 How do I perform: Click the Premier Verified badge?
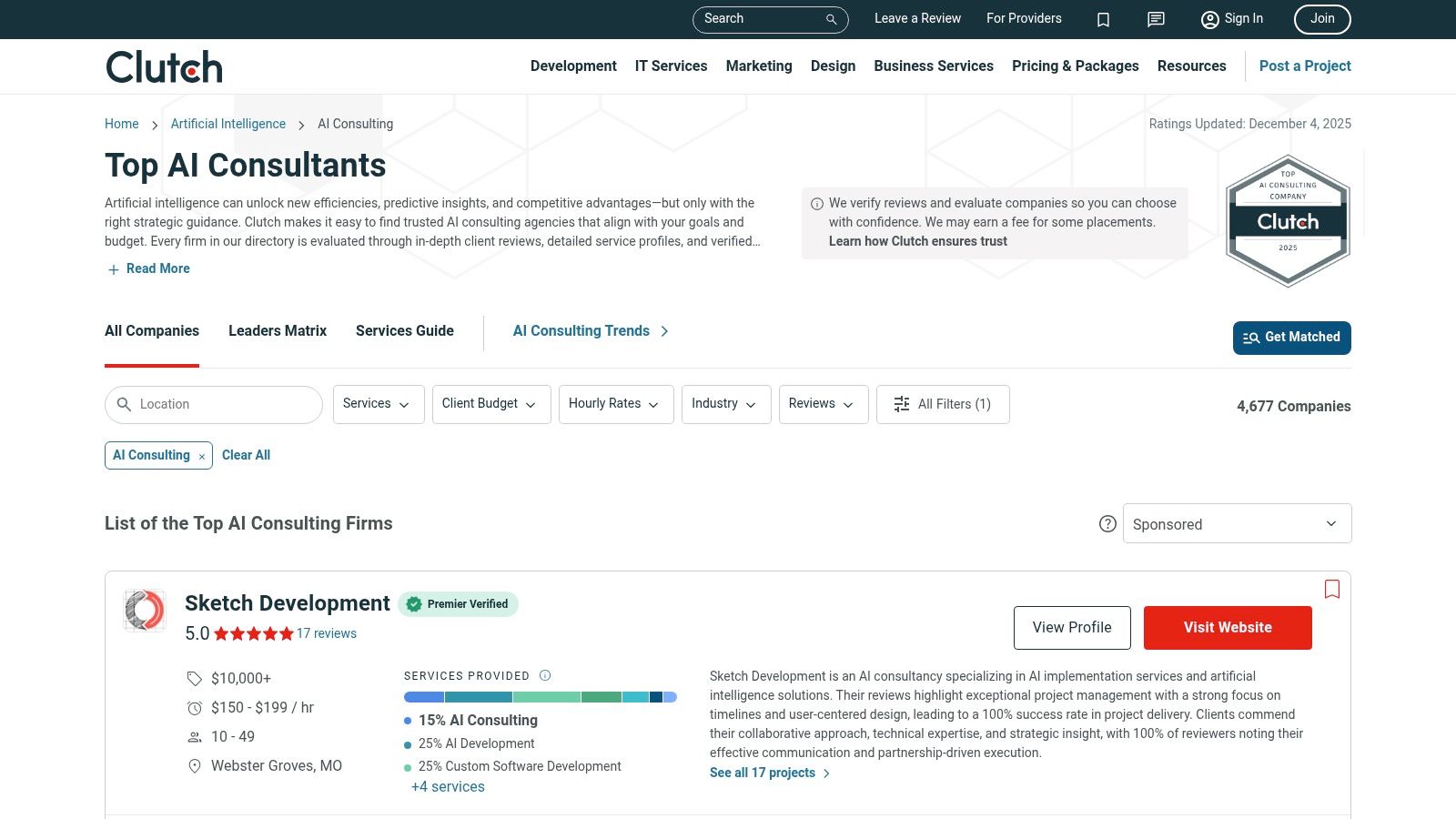459,604
